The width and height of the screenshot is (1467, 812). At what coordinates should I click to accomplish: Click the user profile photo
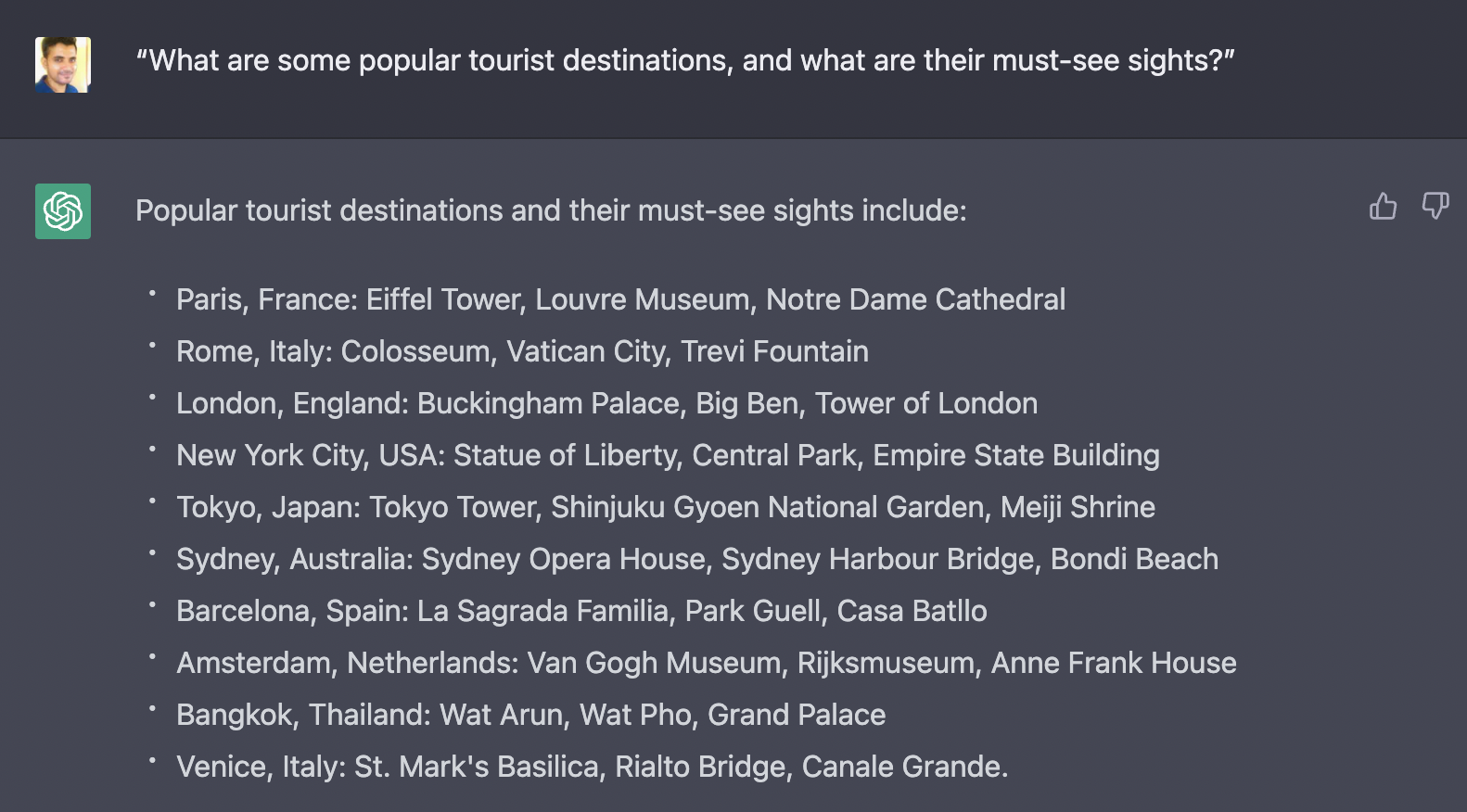63,65
